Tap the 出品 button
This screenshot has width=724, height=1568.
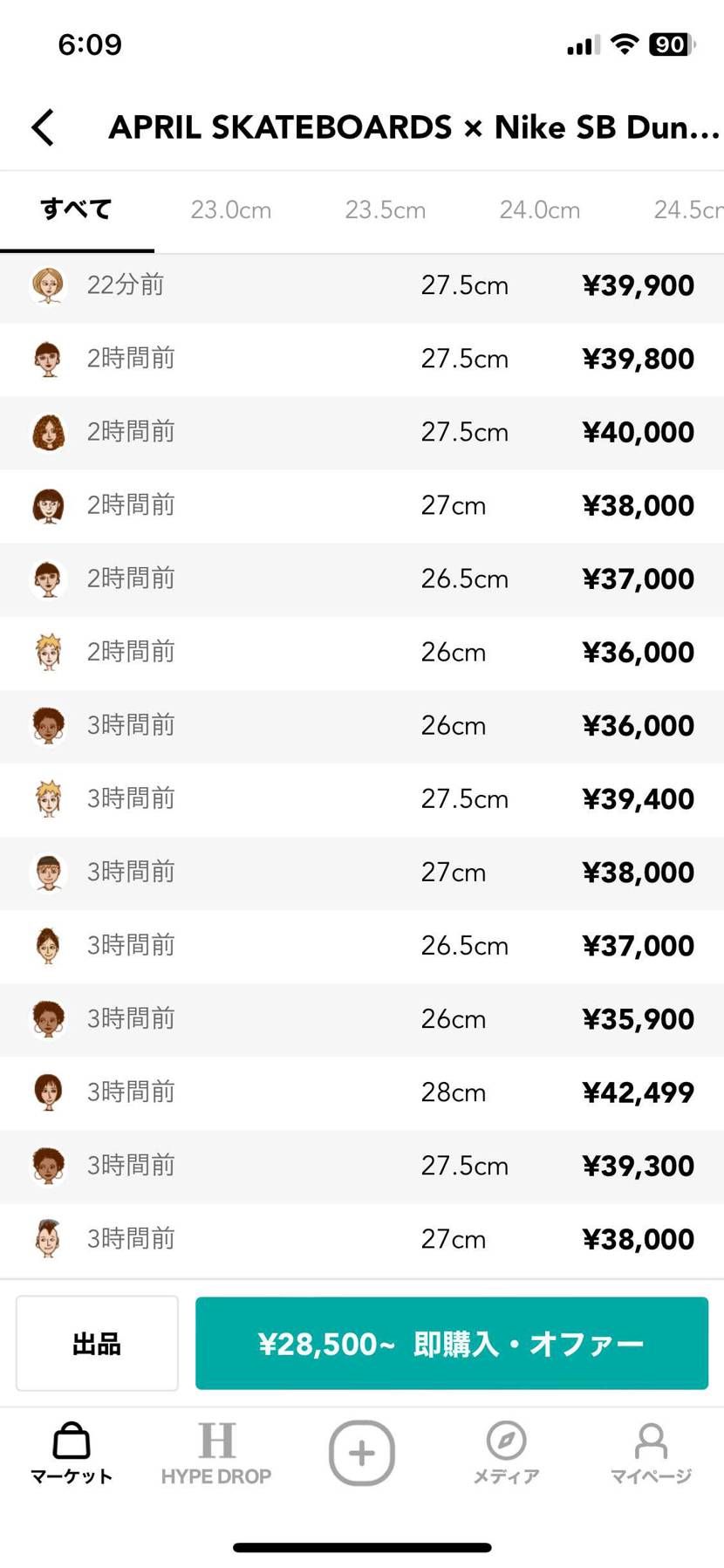97,1343
